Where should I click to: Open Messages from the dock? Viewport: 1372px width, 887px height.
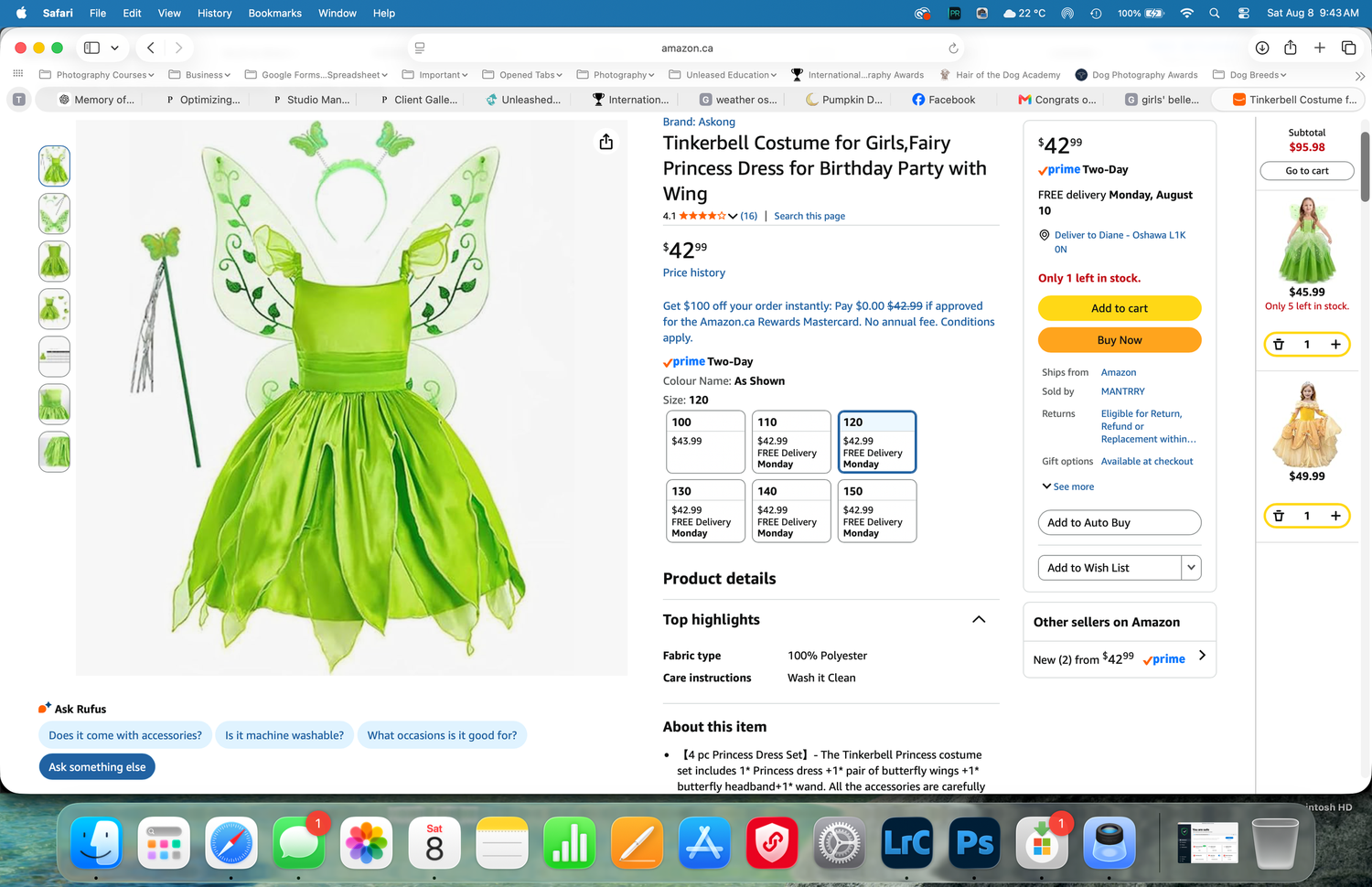(x=299, y=842)
